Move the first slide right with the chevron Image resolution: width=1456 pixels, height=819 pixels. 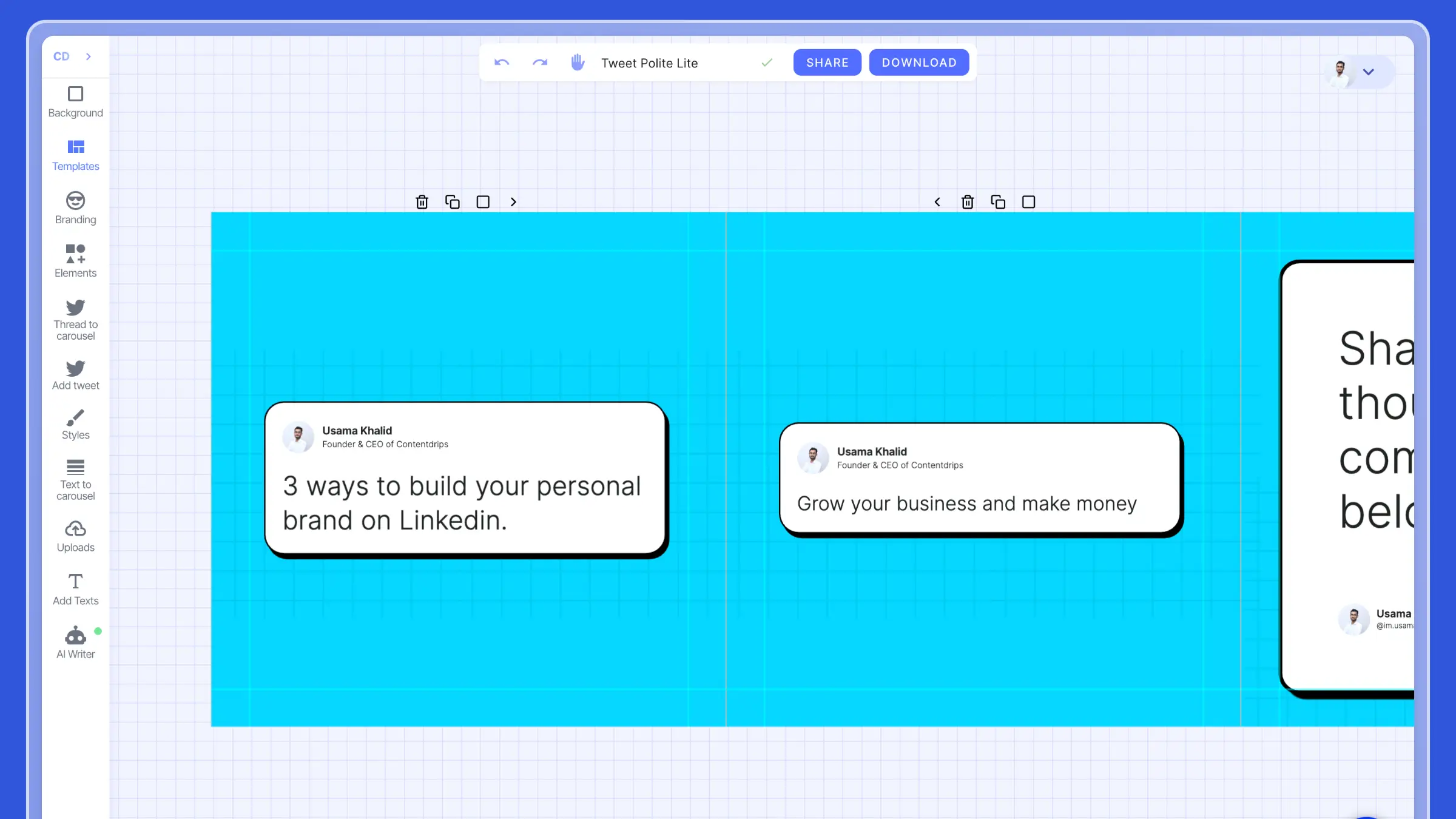click(513, 202)
